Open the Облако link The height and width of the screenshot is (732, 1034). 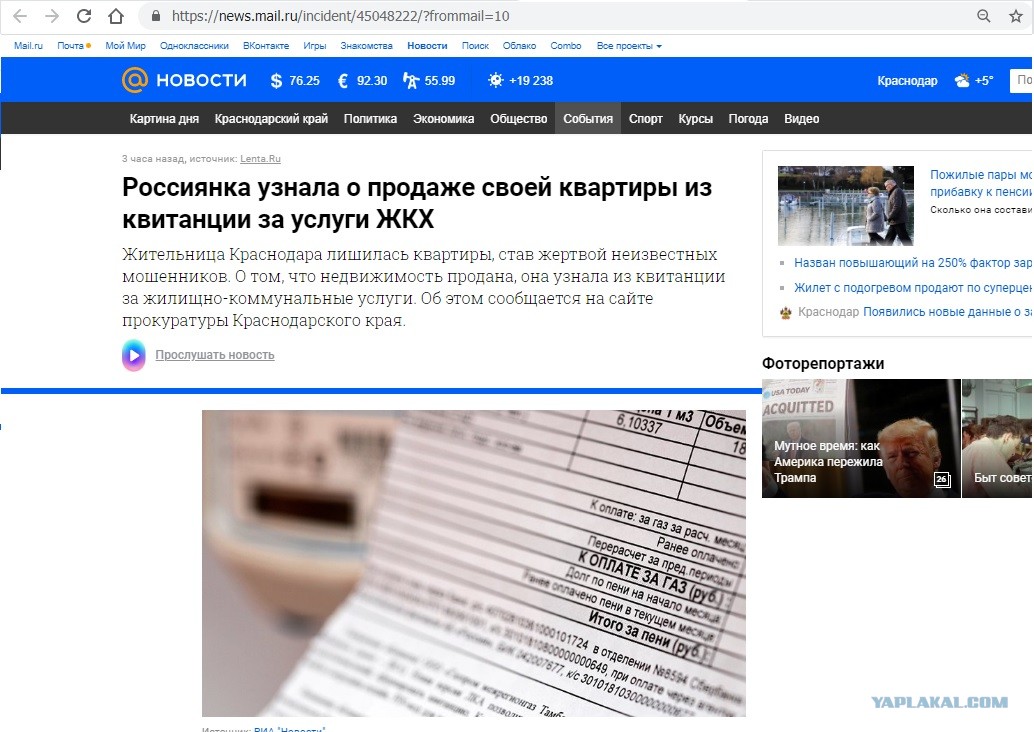(x=519, y=46)
